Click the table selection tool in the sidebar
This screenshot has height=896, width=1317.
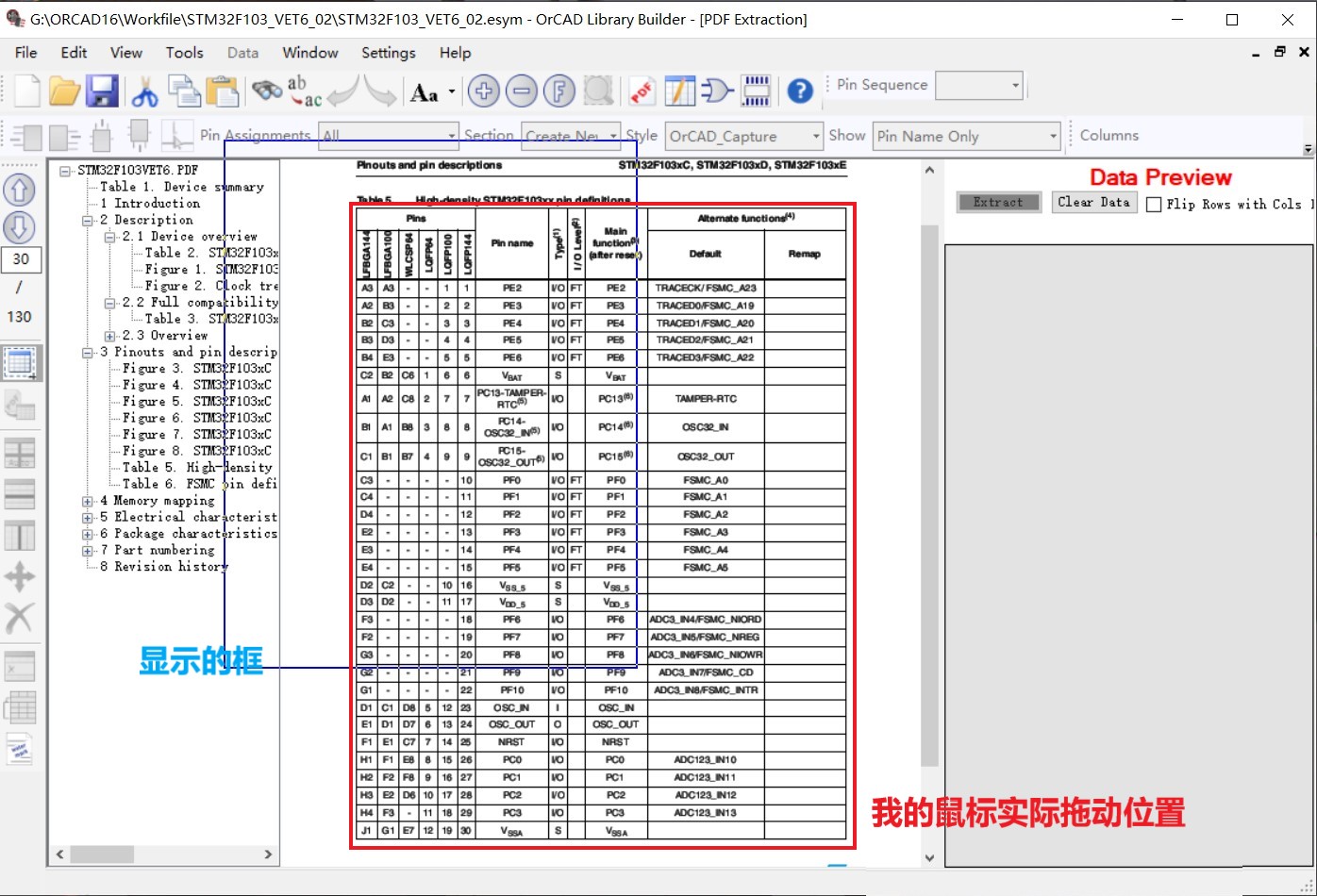(20, 362)
